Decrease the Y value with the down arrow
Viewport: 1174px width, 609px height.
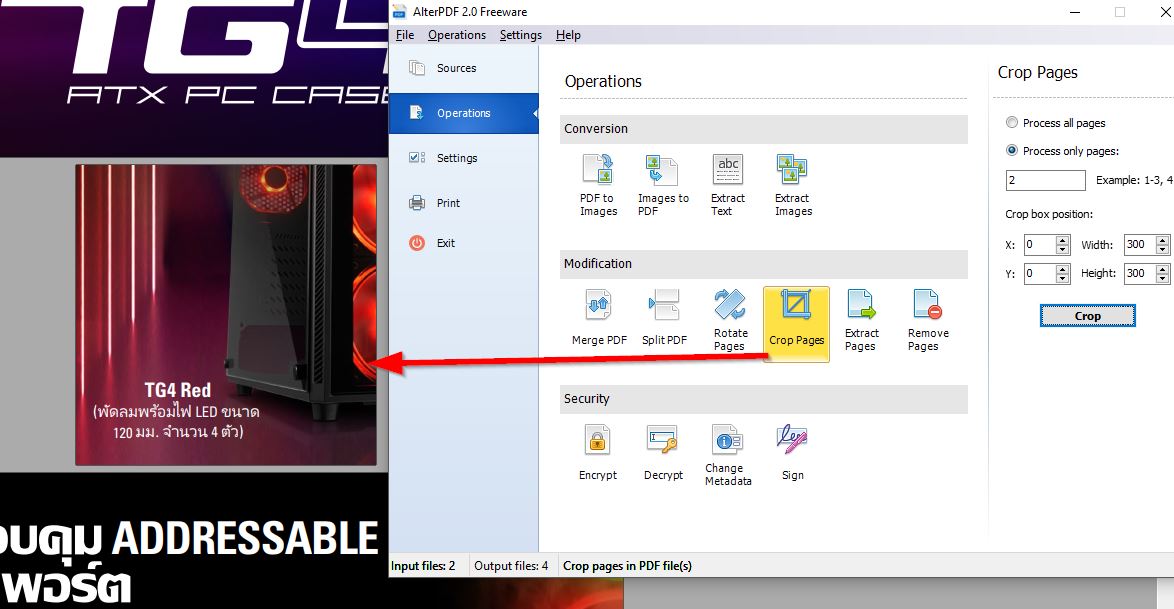point(1062,279)
